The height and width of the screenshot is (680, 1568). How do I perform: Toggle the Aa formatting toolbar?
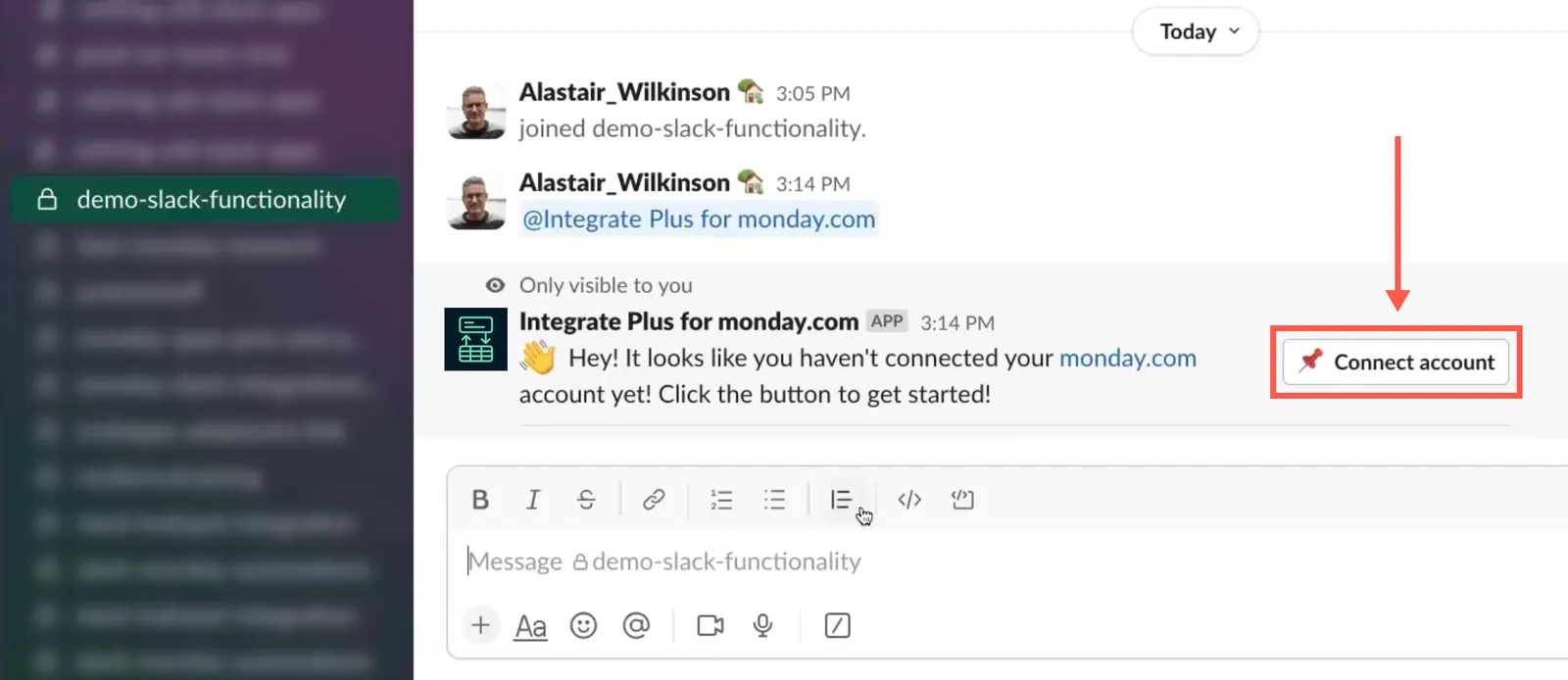tap(531, 625)
